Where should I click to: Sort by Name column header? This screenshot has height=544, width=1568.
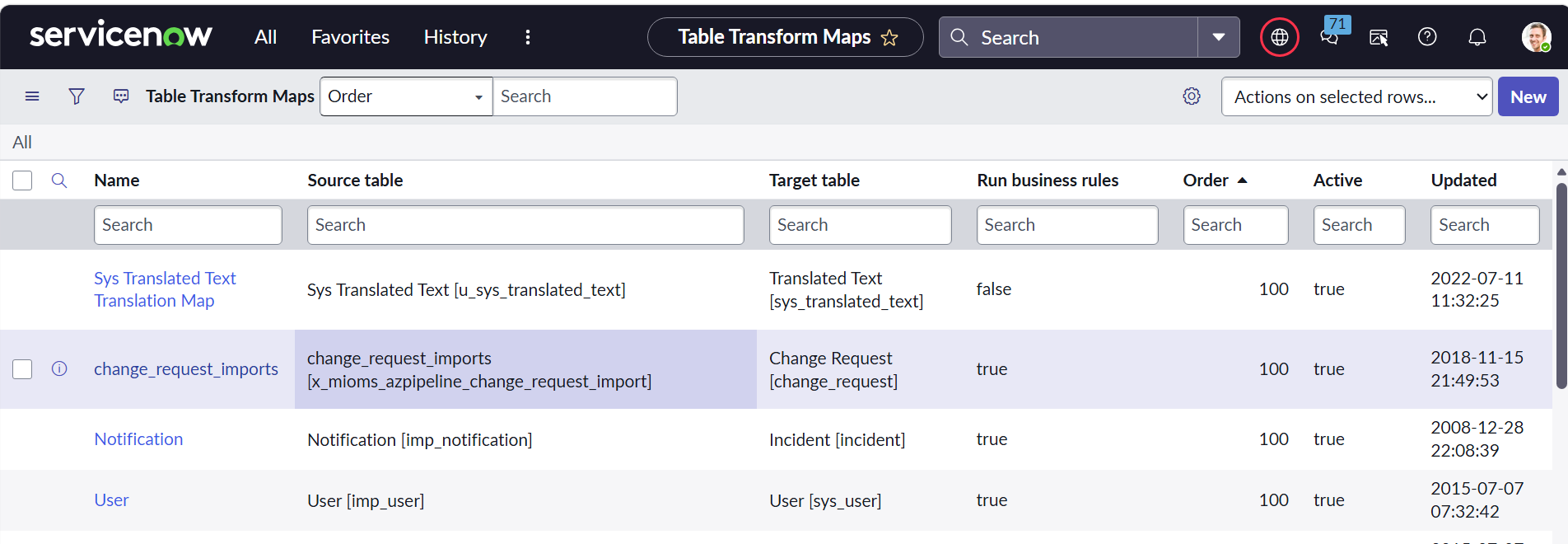click(117, 180)
